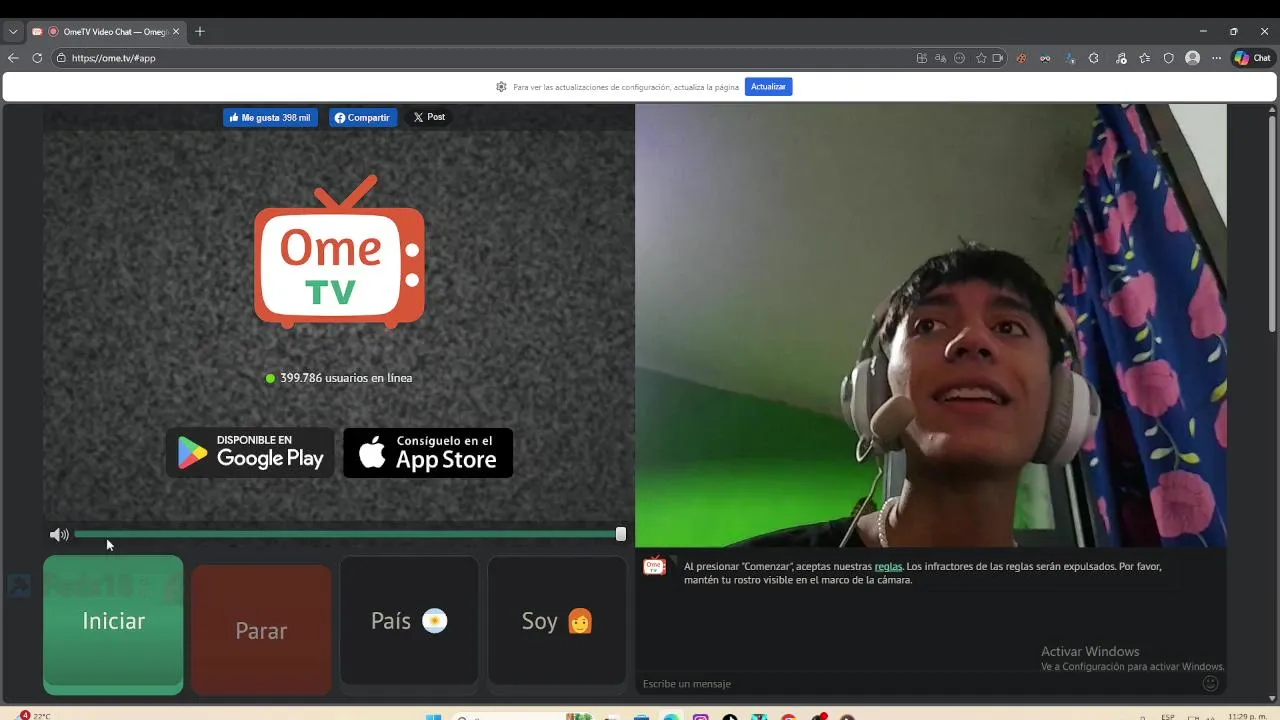Viewport: 1280px width, 720px height.
Task: Open the tab actions dropdown arrow
Action: click(13, 31)
